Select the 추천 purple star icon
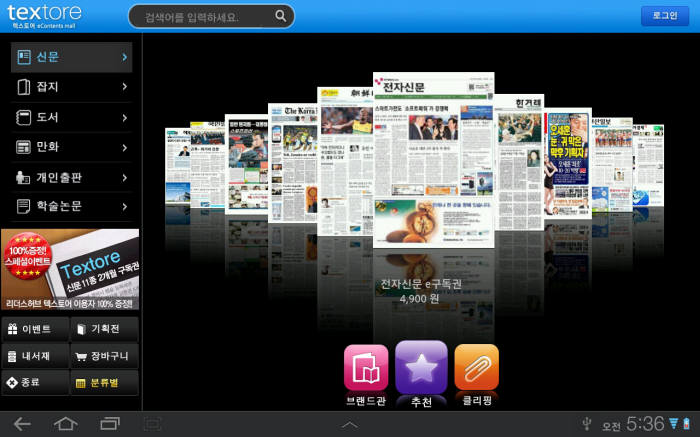700x437 pixels. point(421,366)
